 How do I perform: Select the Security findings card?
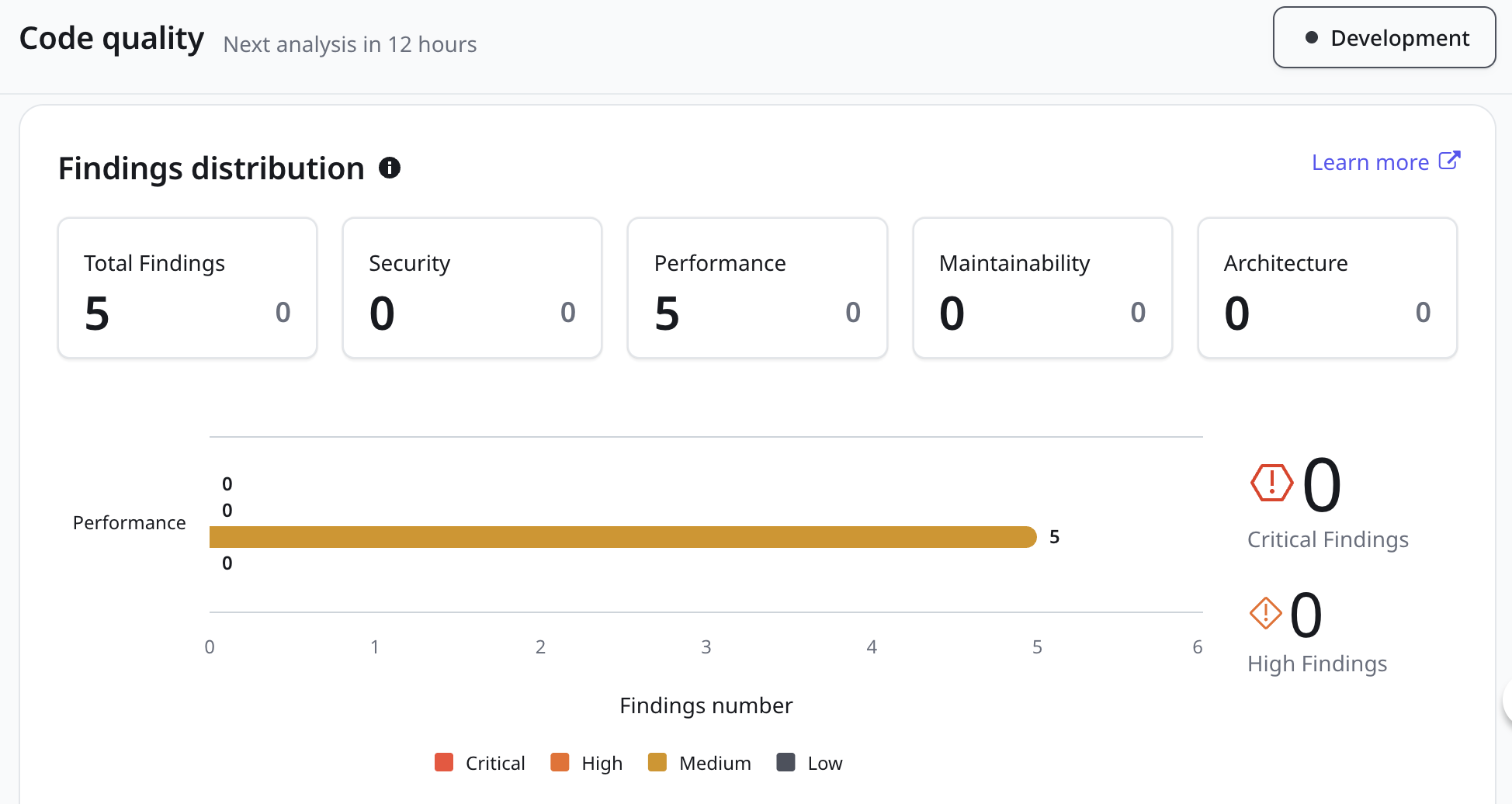coord(472,288)
